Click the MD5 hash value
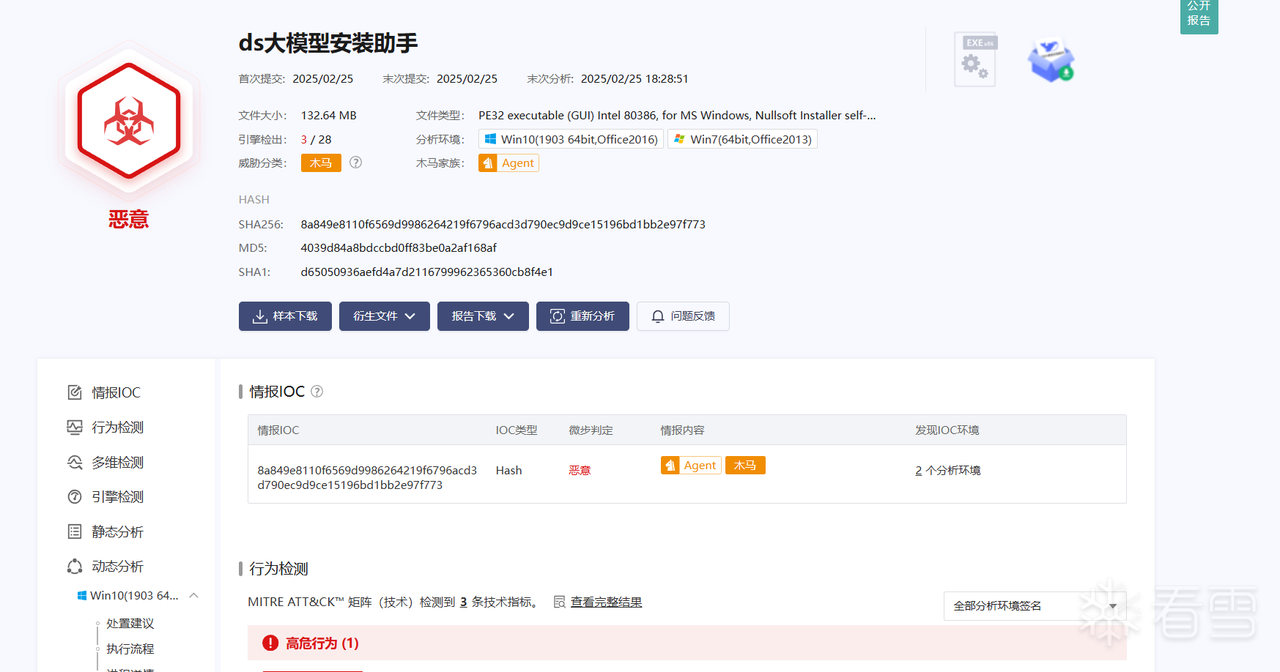 click(x=399, y=248)
